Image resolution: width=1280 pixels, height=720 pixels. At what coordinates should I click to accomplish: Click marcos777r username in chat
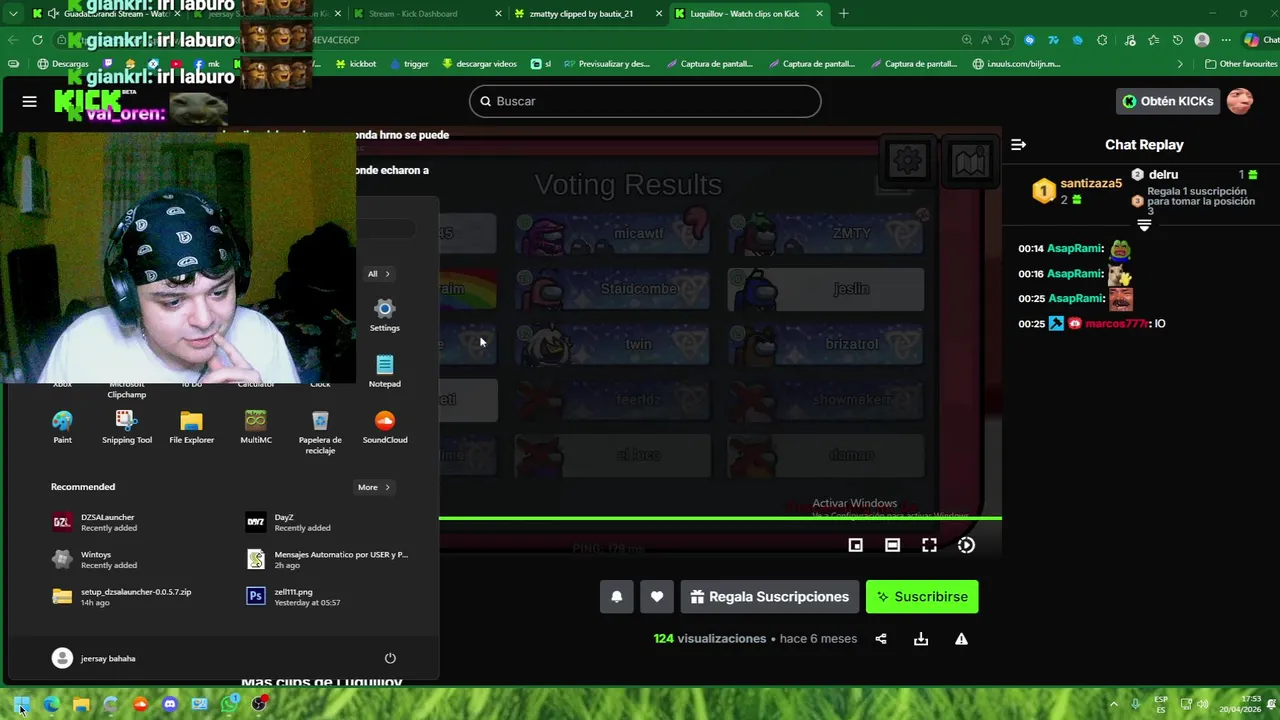coord(1117,324)
